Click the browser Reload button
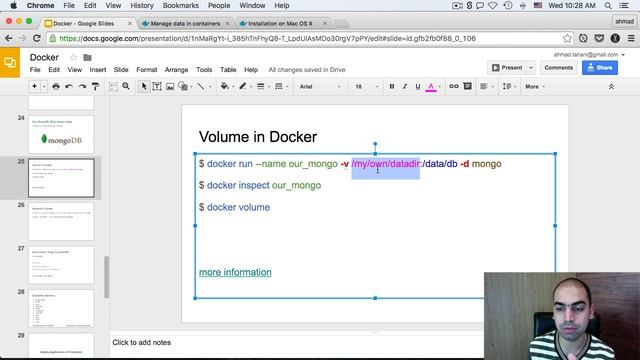Viewport: 640px width, 360px height. click(x=37, y=38)
